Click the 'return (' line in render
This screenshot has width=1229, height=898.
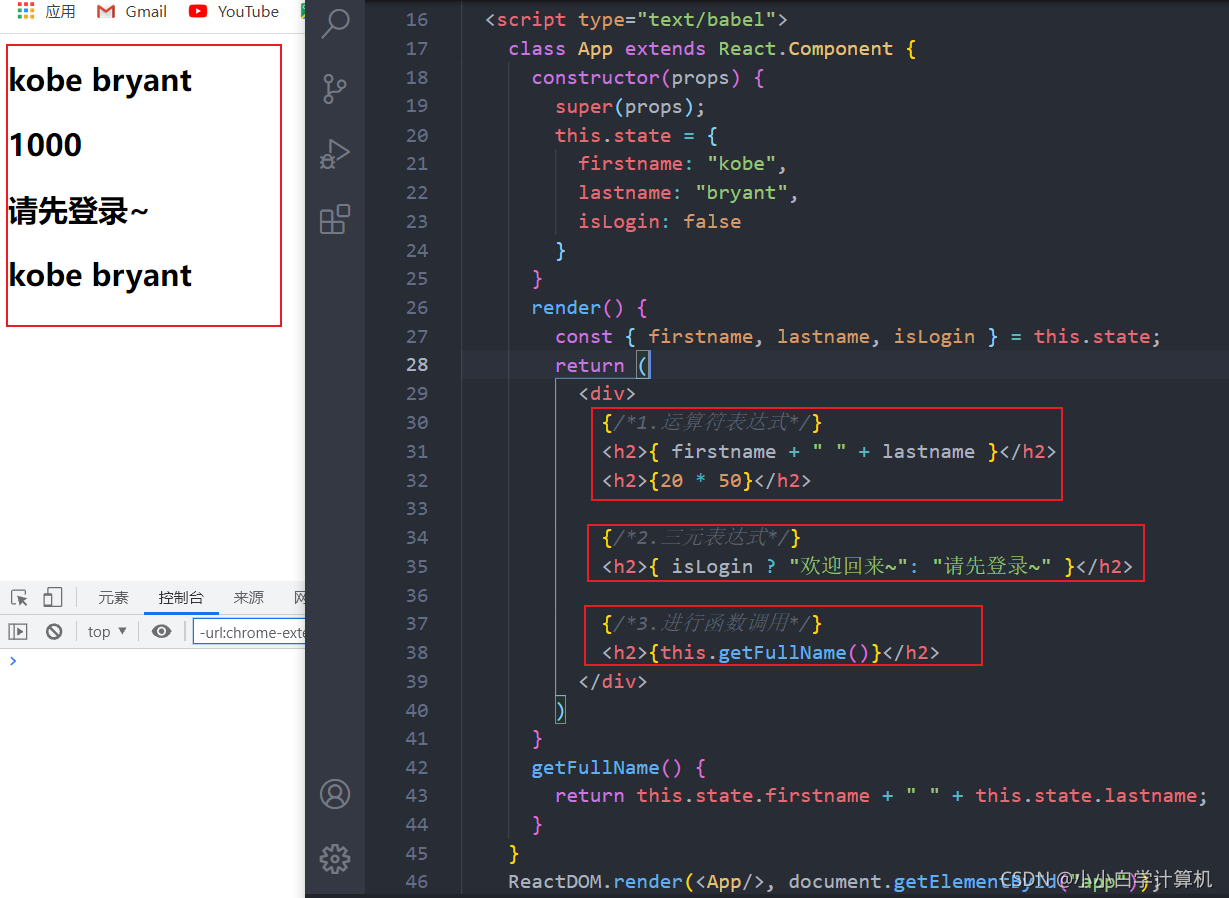point(602,366)
